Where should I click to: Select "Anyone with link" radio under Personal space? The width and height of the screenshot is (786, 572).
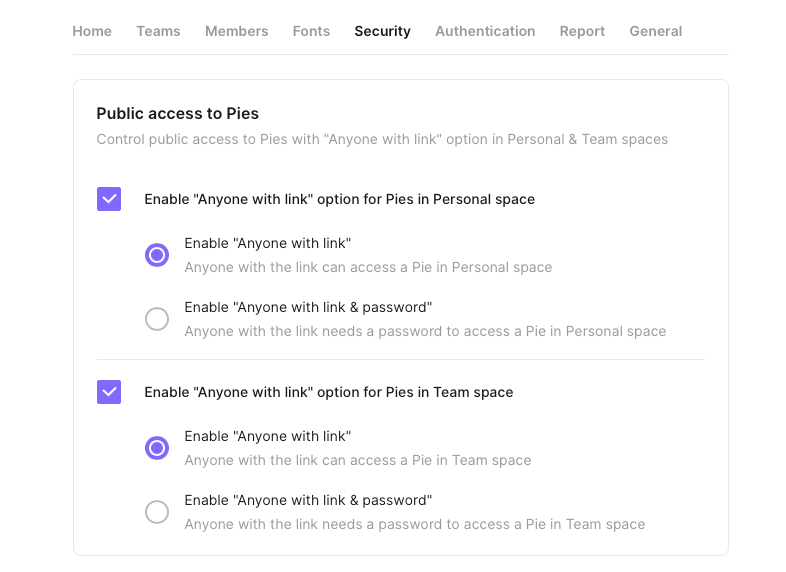point(157,255)
